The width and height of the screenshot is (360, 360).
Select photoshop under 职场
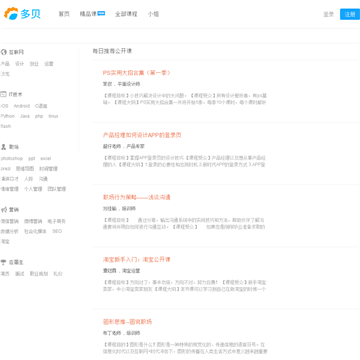(x=12, y=158)
